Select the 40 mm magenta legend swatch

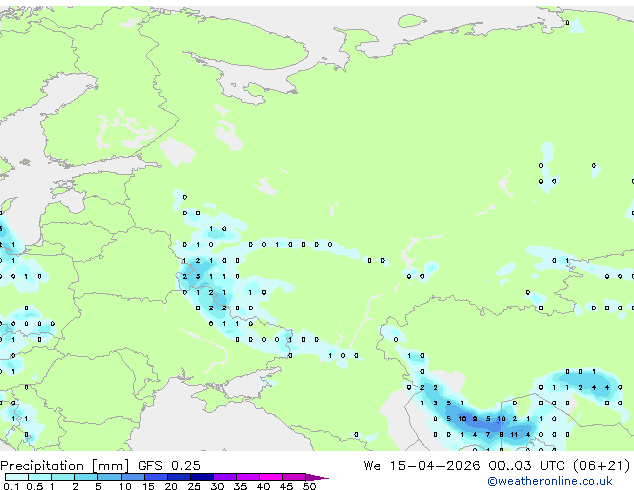click(271, 477)
